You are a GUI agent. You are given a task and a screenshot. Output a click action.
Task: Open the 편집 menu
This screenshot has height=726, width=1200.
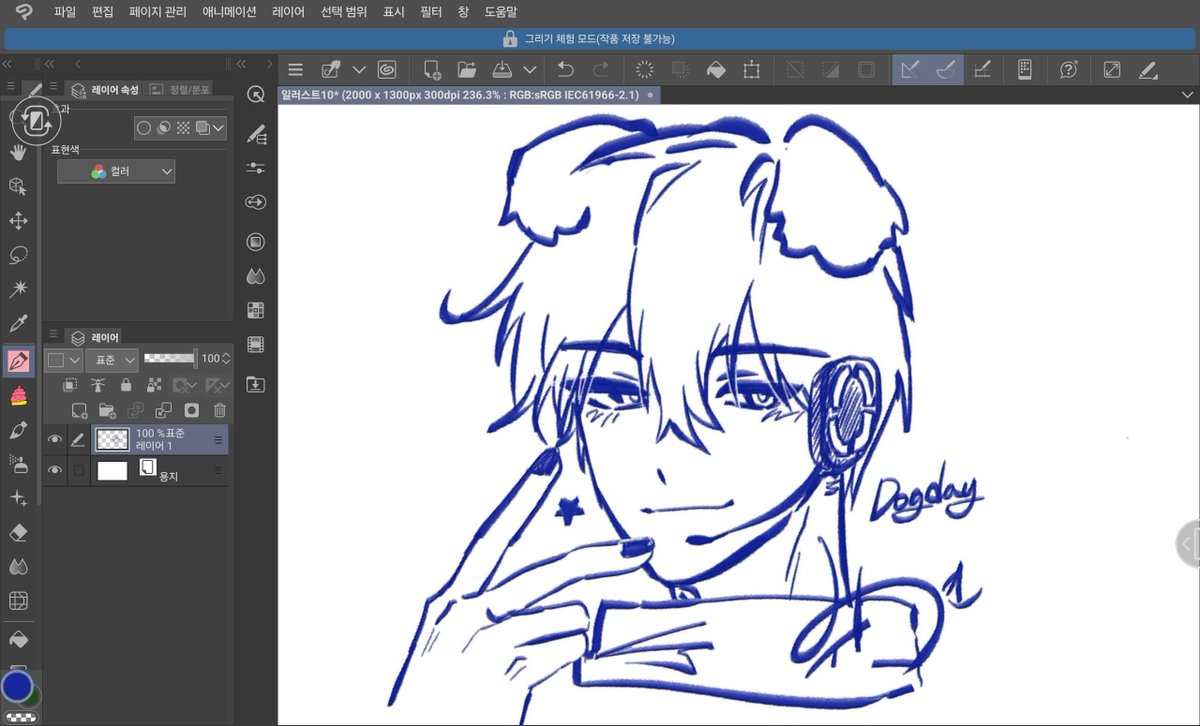[103, 12]
